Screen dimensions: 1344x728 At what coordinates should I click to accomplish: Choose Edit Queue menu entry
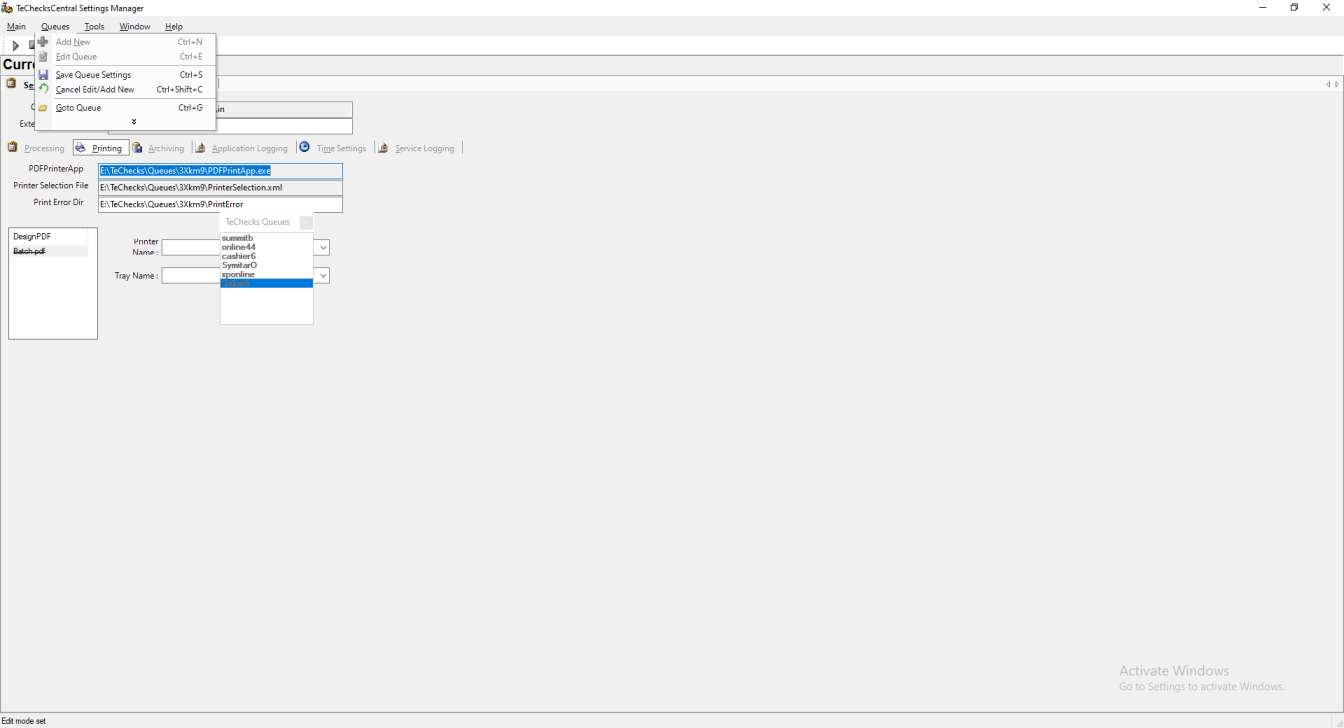pos(125,57)
